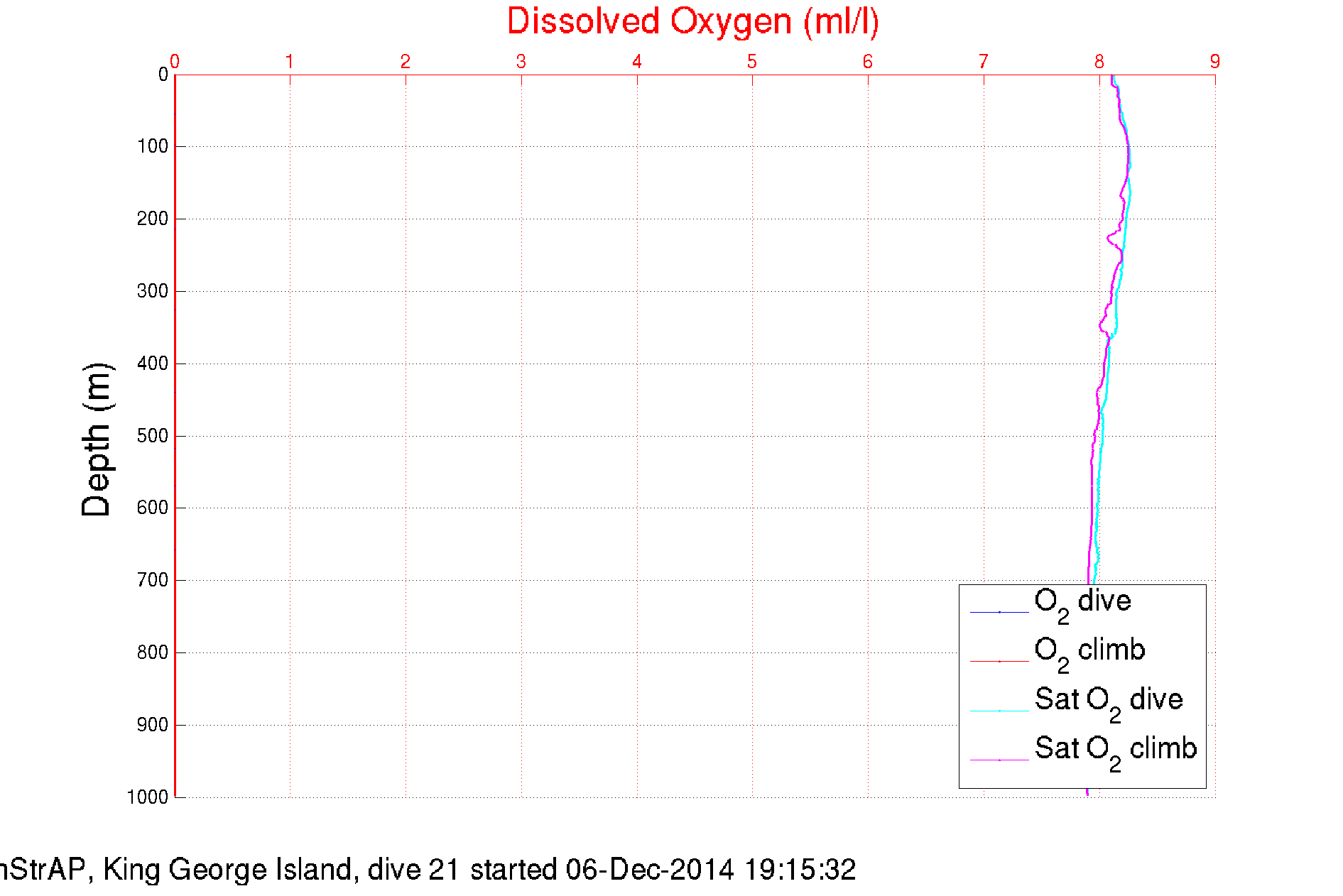Viewport: 1343px width, 896px height.
Task: Click the magenta line sample in legend
Action: click(999, 760)
